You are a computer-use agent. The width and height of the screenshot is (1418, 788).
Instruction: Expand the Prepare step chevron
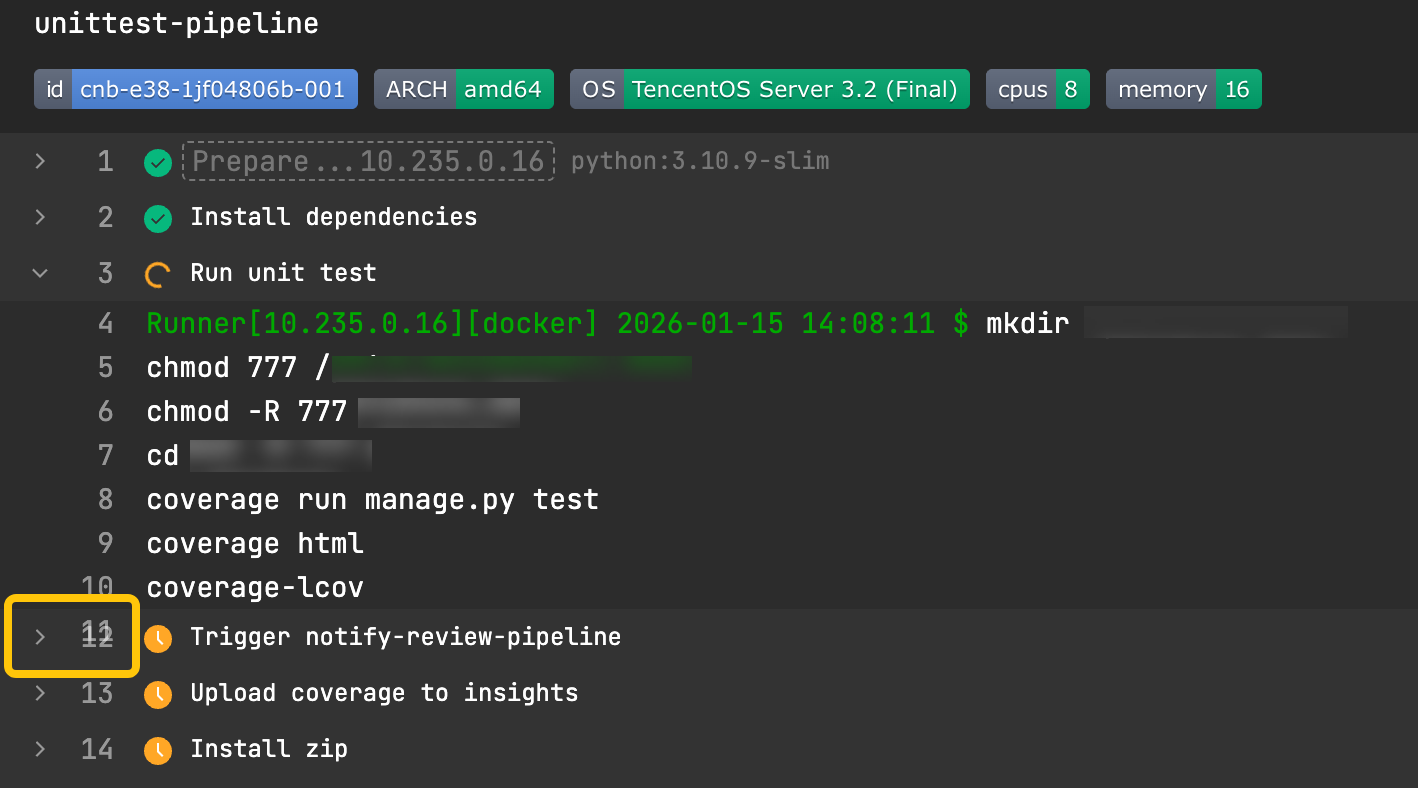[40, 161]
